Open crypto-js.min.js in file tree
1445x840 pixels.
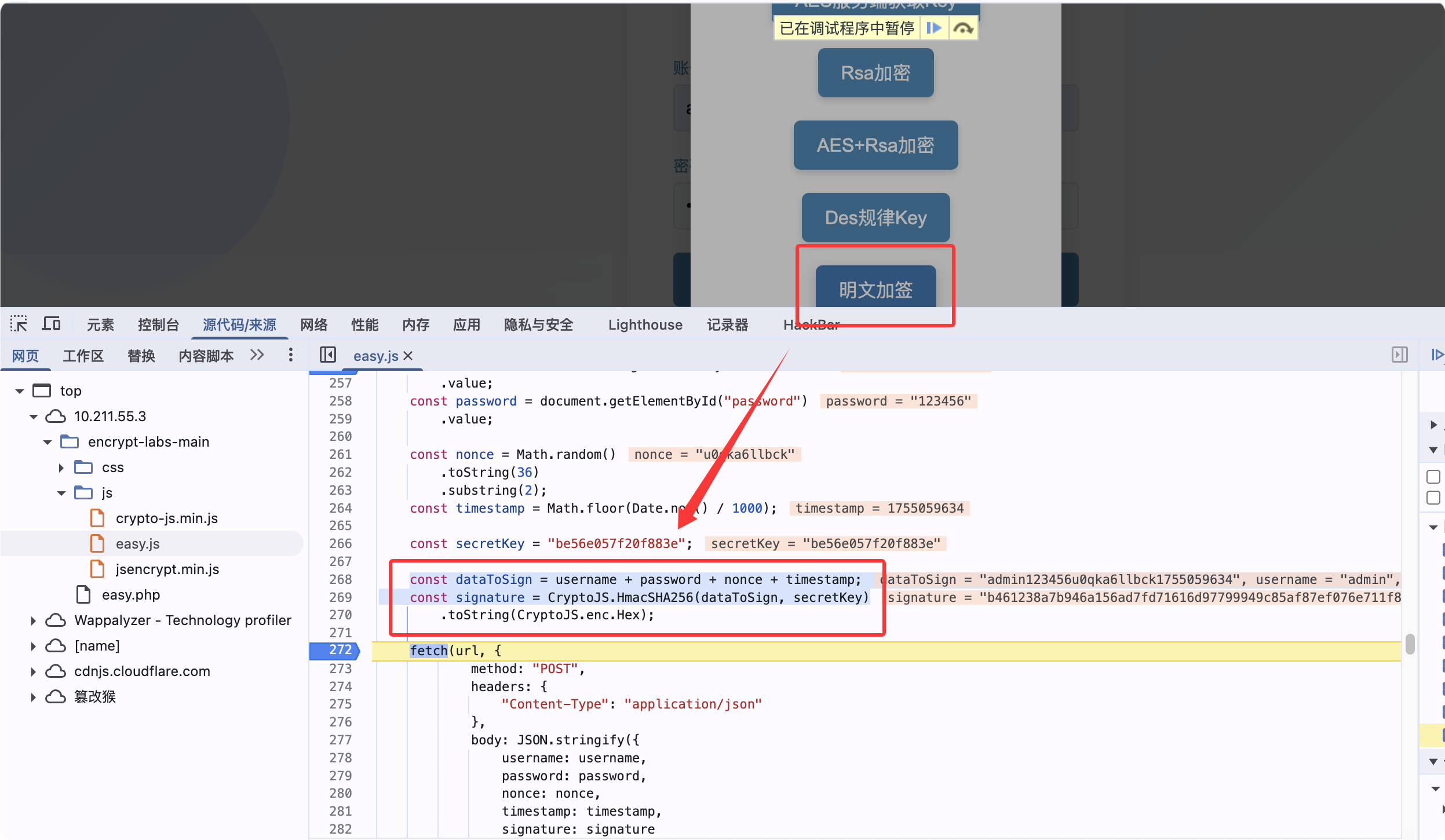tap(166, 518)
